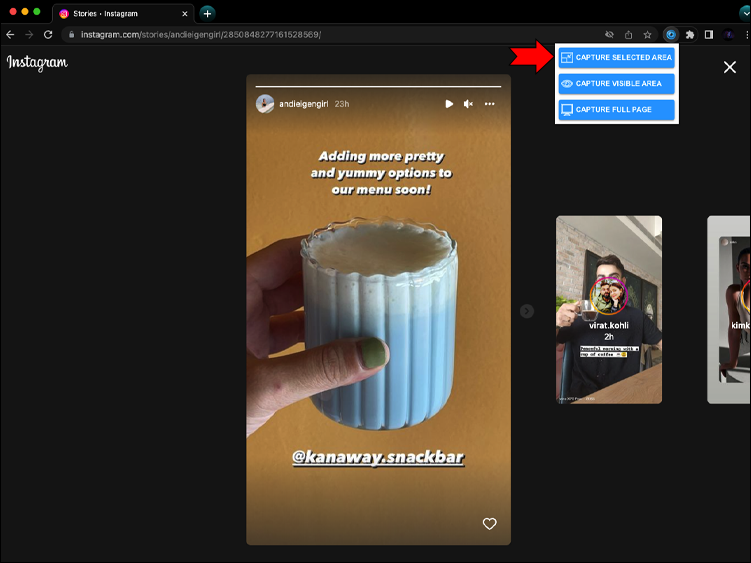The width and height of the screenshot is (751, 563).
Task: Open the Extensions puzzle icon
Action: 690,34
